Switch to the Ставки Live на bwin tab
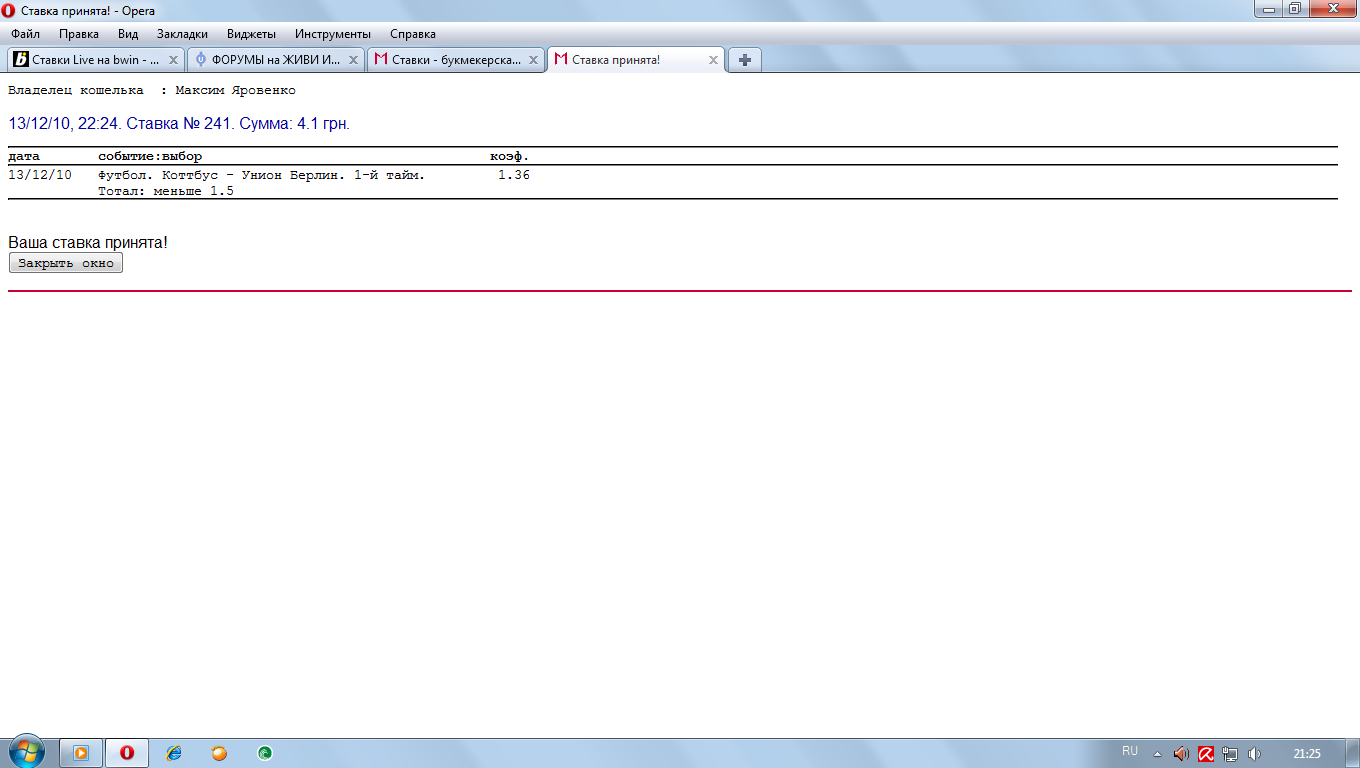The height and width of the screenshot is (768, 1360). [x=96, y=60]
